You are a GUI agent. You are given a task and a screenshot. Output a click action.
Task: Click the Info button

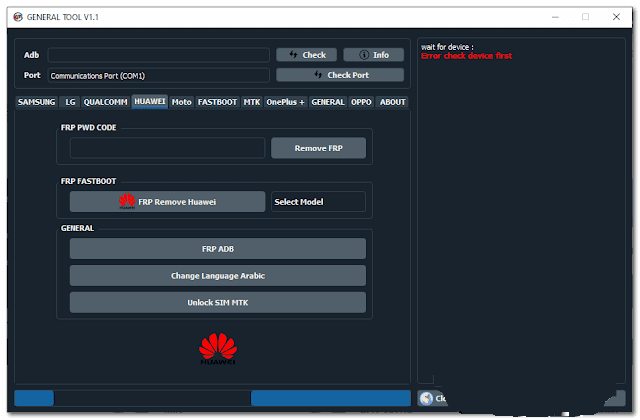(x=373, y=55)
